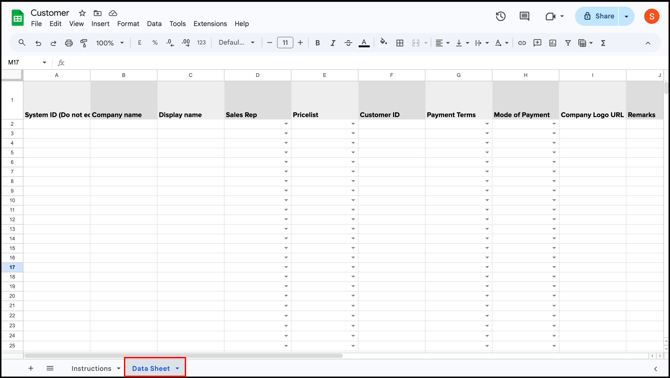Image resolution: width=670 pixels, height=378 pixels.
Task: Toggle italic formatting
Action: pos(333,43)
